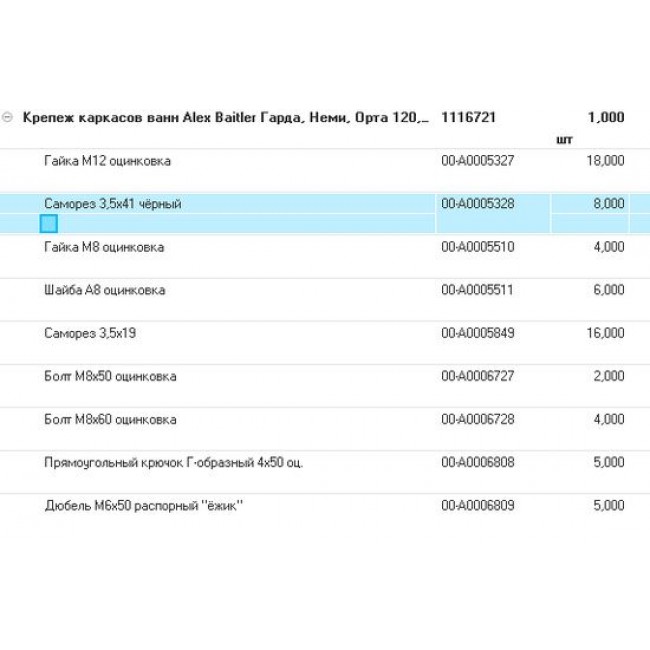
Task: Click the 18,000 quantity of Гайка М12
Action: tap(606, 161)
